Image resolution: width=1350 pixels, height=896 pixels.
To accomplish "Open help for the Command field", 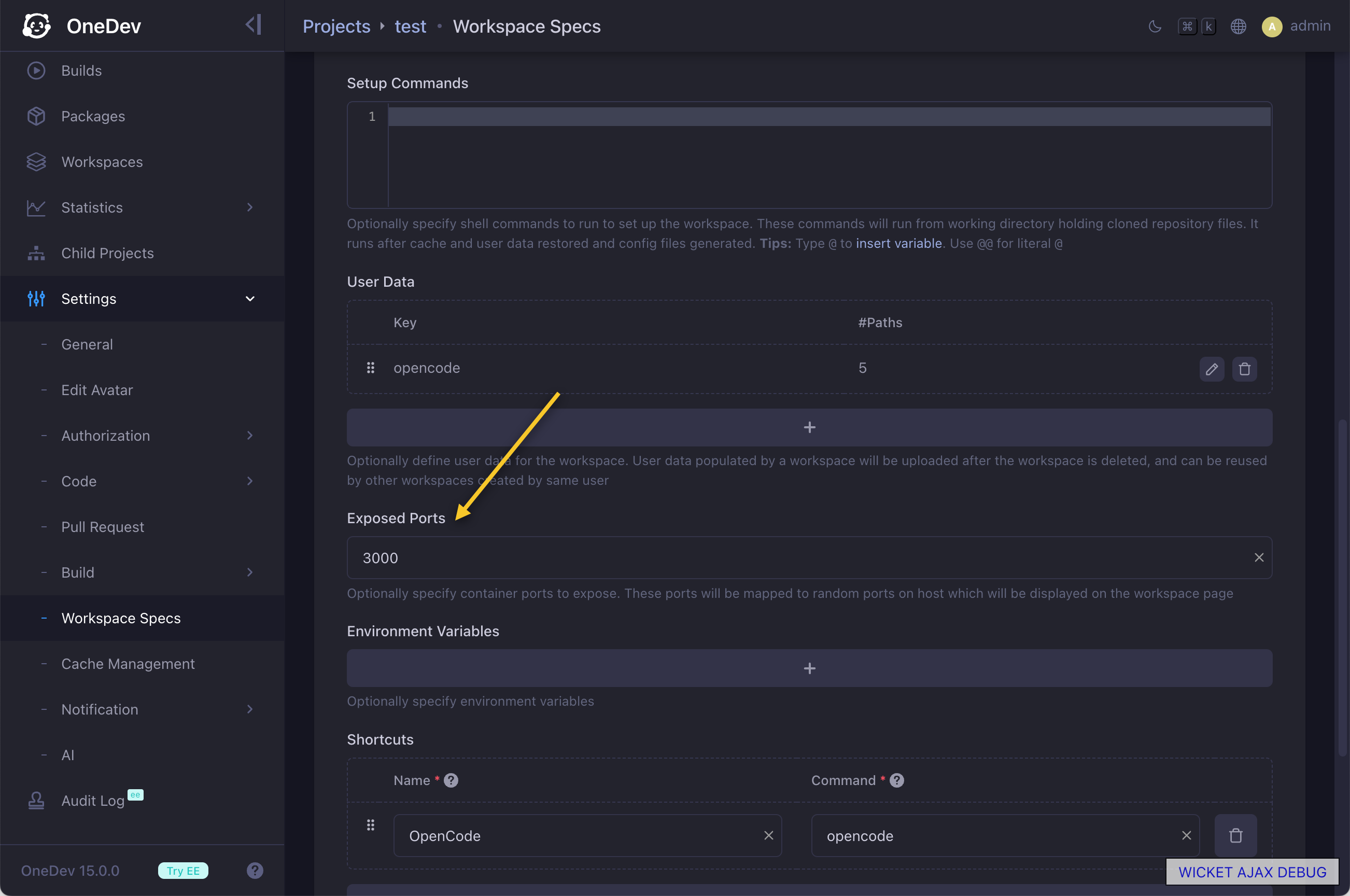I will pos(896,780).
